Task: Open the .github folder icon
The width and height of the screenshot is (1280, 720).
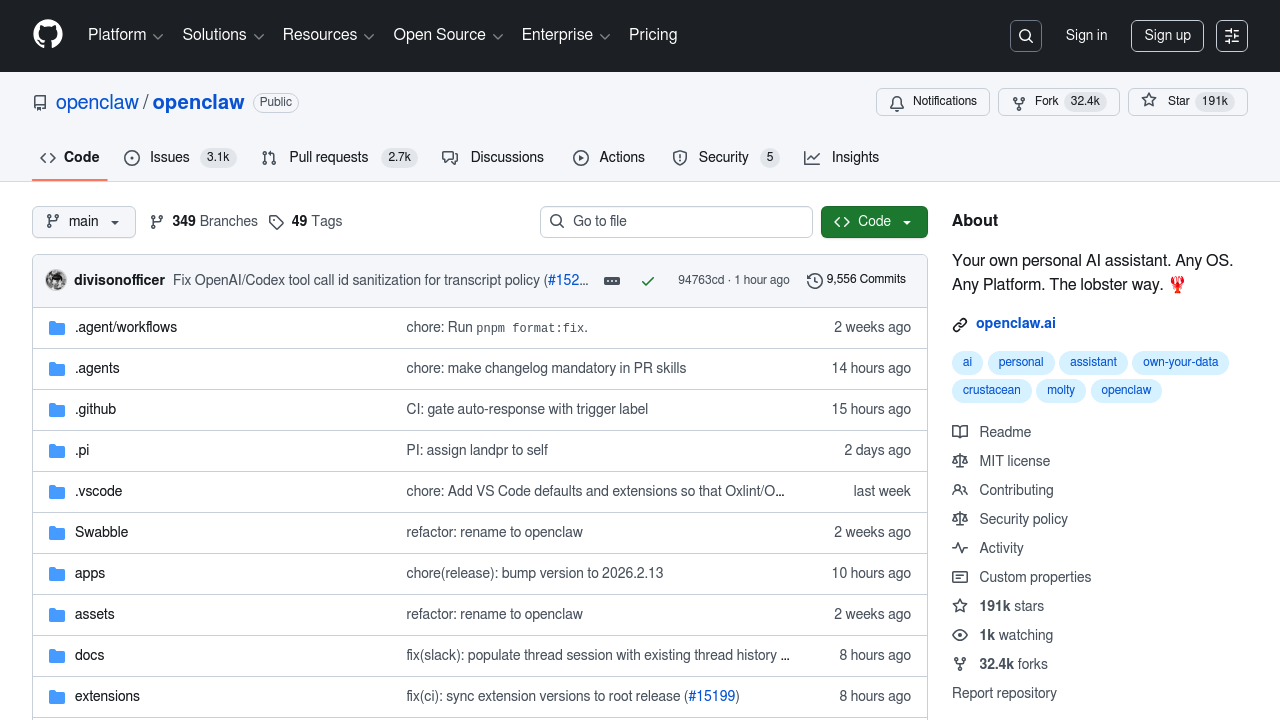Action: [57, 410]
